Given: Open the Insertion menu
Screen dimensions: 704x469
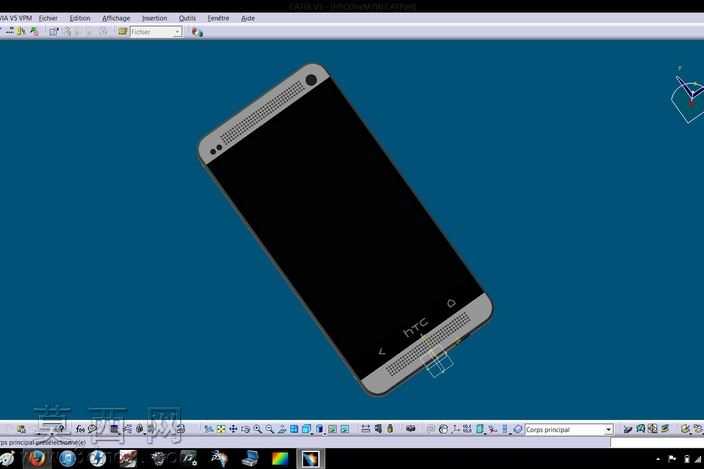Looking at the screenshot, I should [x=154, y=18].
